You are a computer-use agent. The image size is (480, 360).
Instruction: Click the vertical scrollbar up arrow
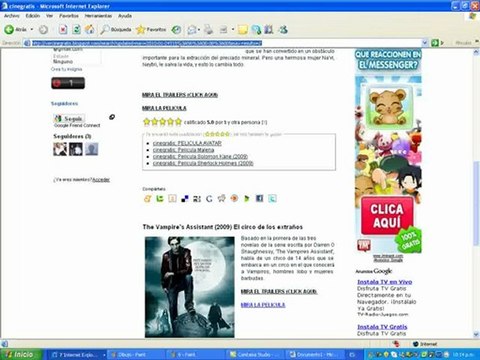pyautogui.click(x=476, y=52)
